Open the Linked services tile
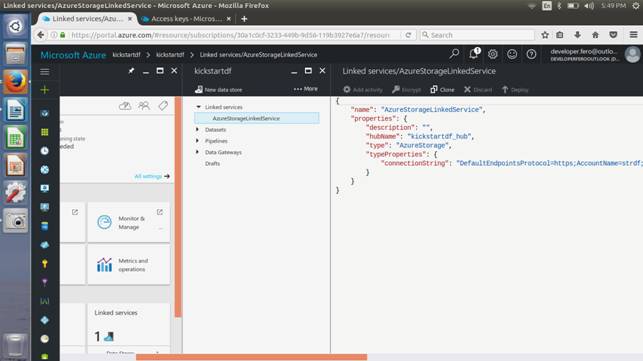Screen dimensions: 643x361 (x=129, y=328)
